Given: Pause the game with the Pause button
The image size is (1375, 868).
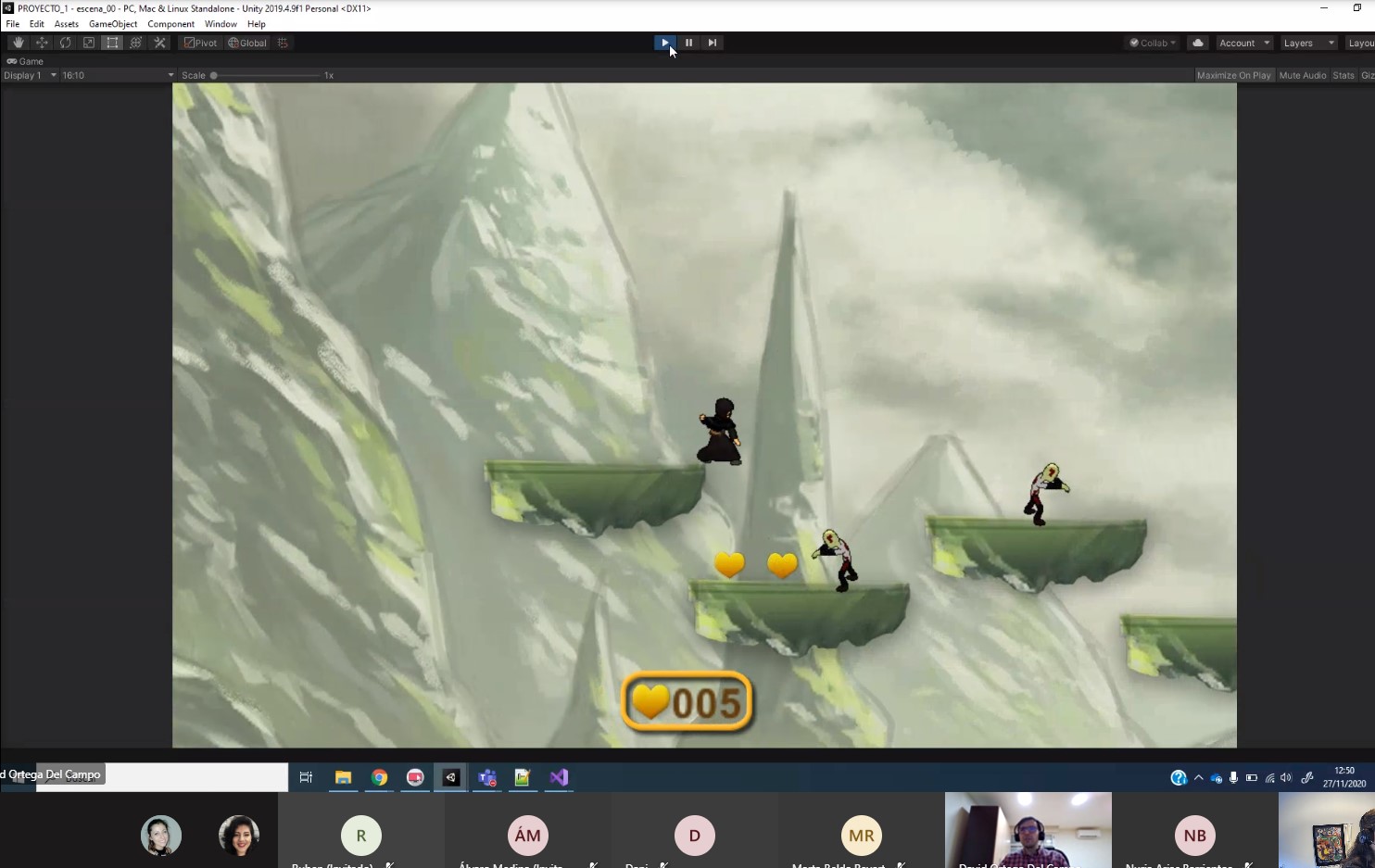Looking at the screenshot, I should click(x=688, y=43).
